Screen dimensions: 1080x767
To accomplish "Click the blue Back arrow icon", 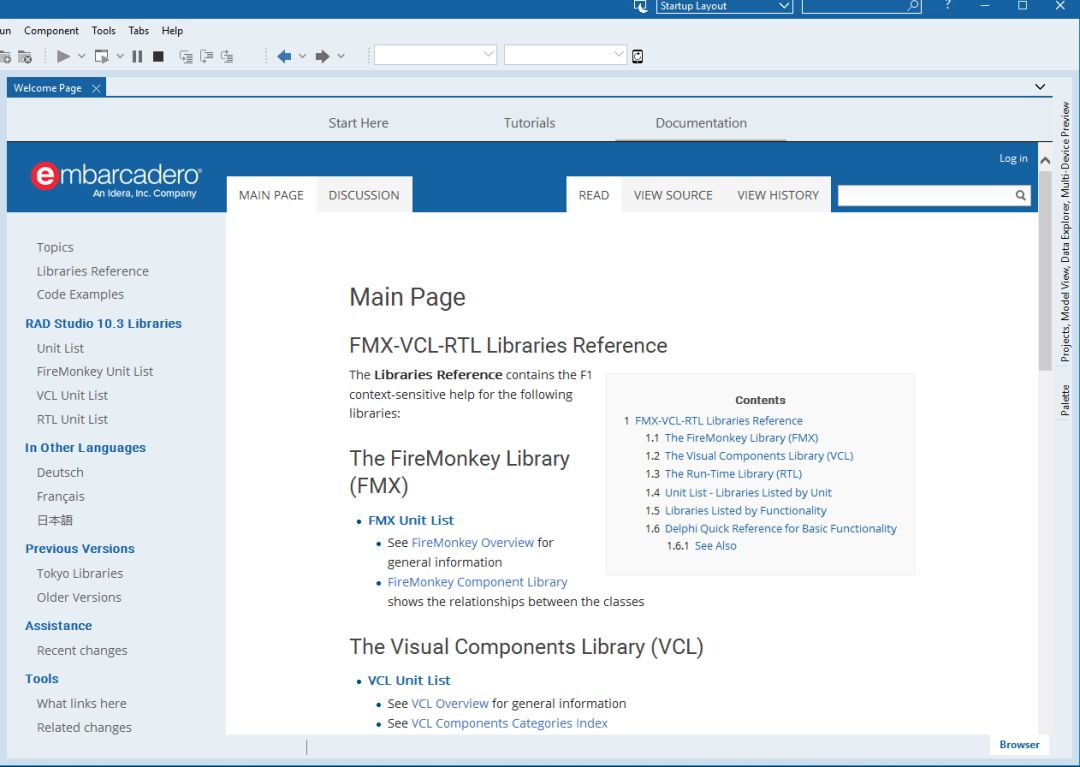I will pos(284,56).
